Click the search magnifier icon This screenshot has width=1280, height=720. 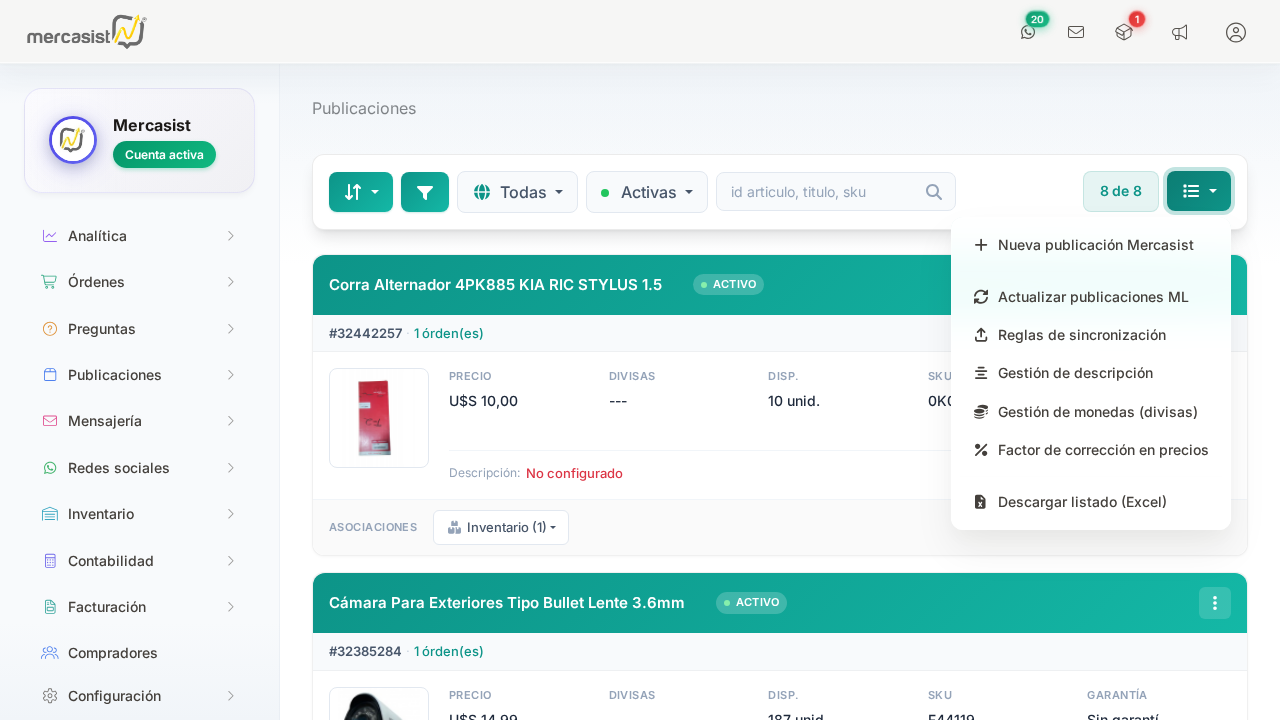(x=934, y=192)
